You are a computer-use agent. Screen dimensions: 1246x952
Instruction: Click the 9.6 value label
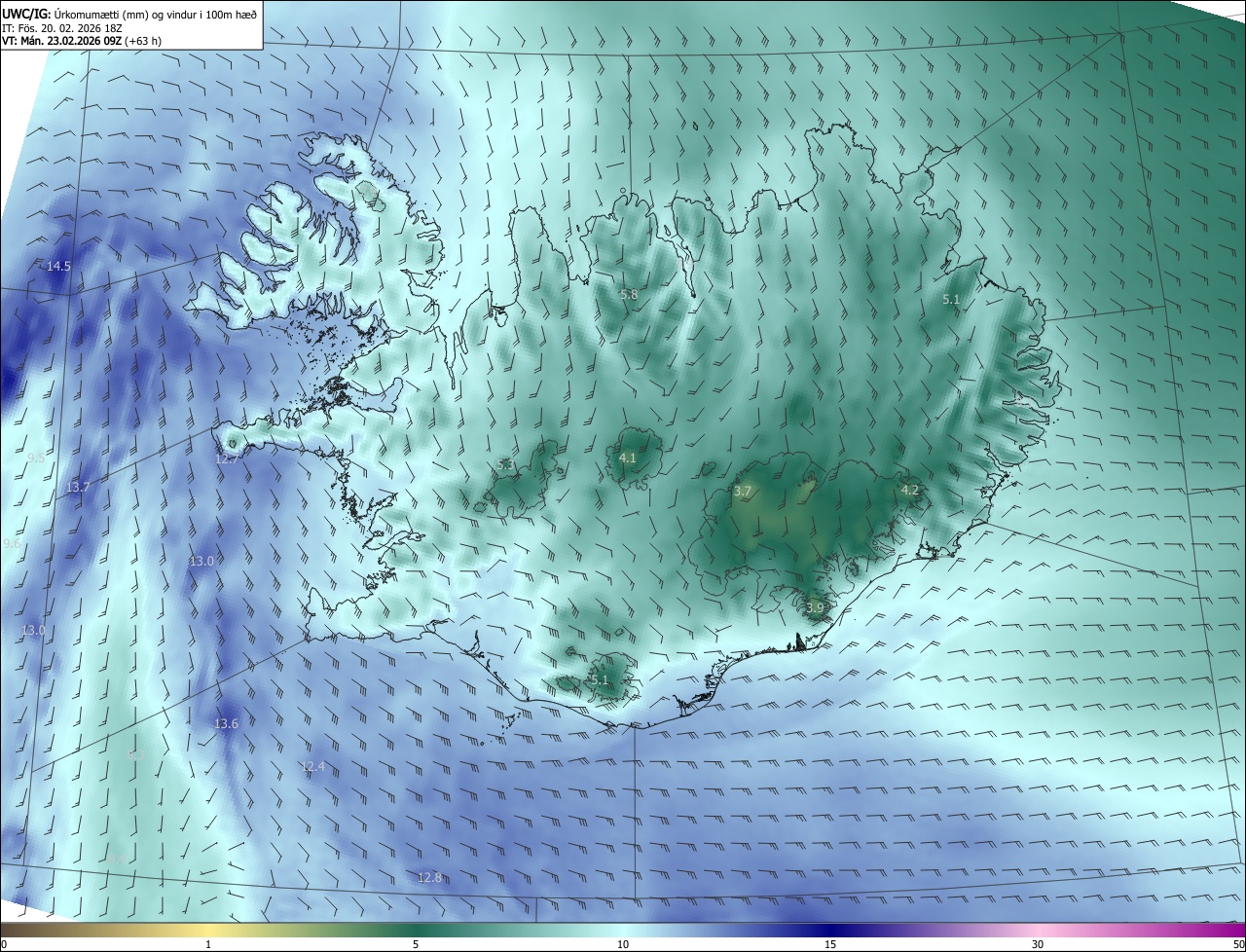click(x=11, y=543)
